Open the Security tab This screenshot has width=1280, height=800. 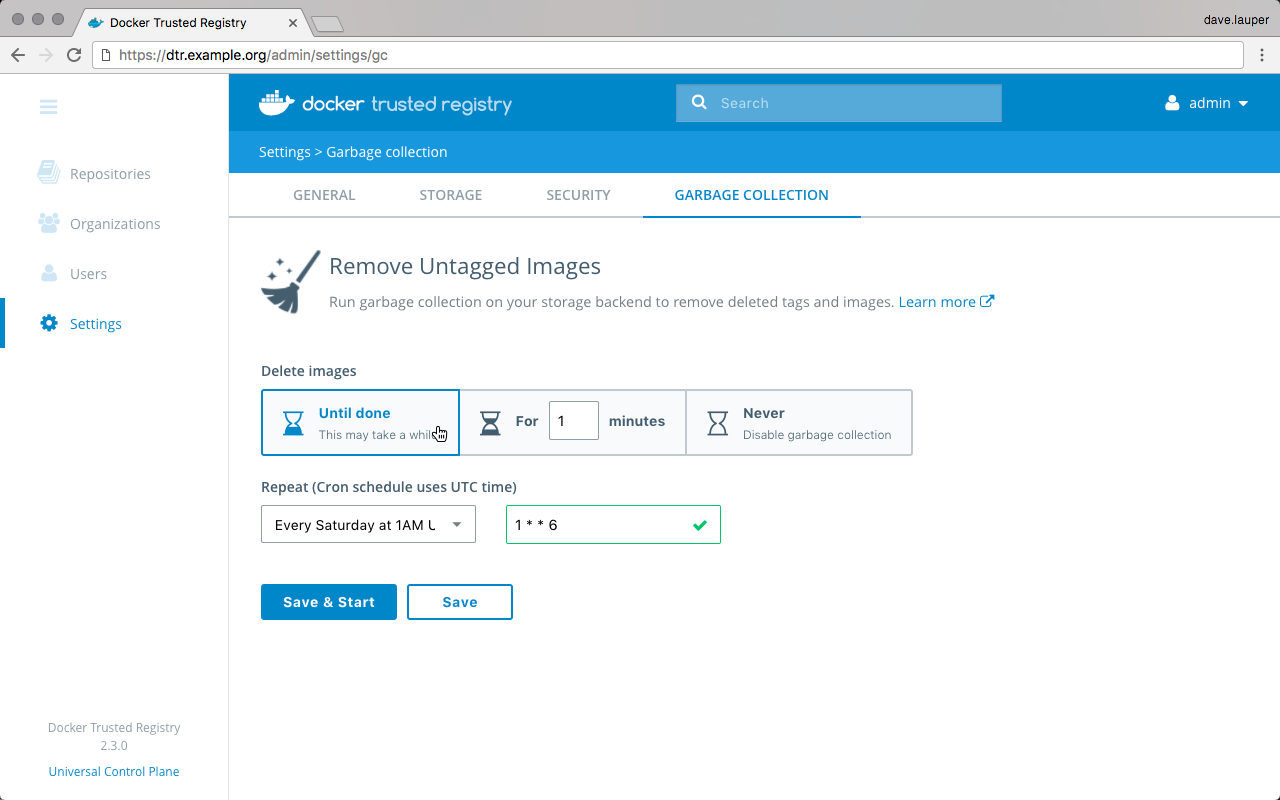tap(578, 195)
